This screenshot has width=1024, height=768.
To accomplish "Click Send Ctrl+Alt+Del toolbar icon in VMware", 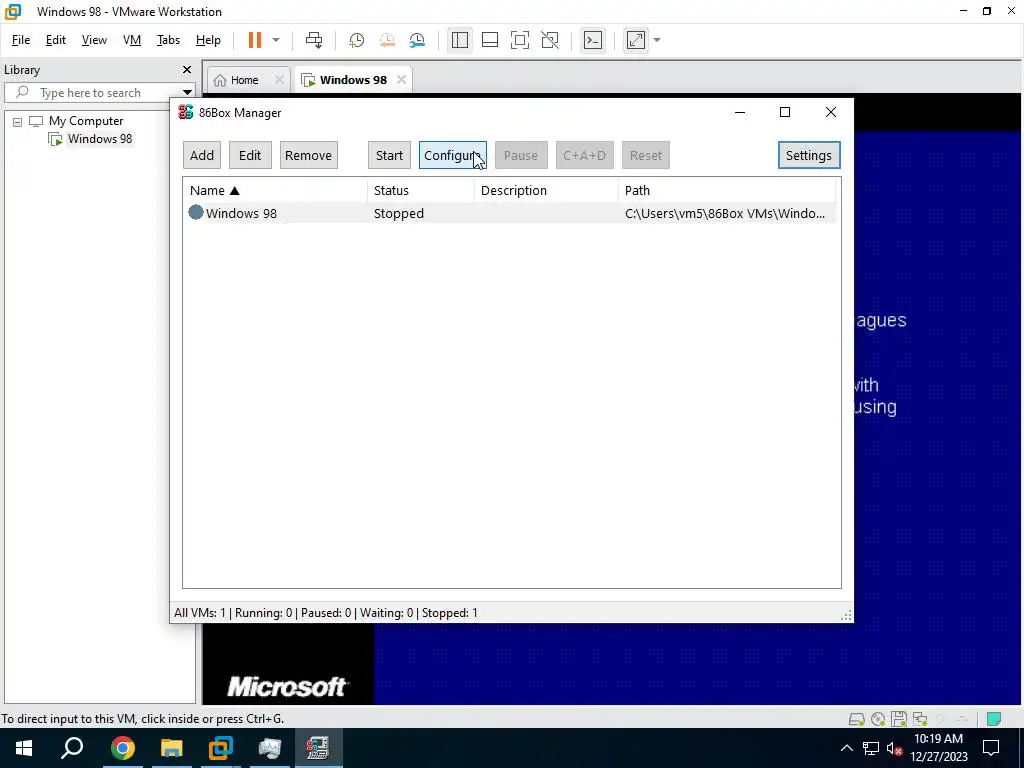I will [x=314, y=40].
